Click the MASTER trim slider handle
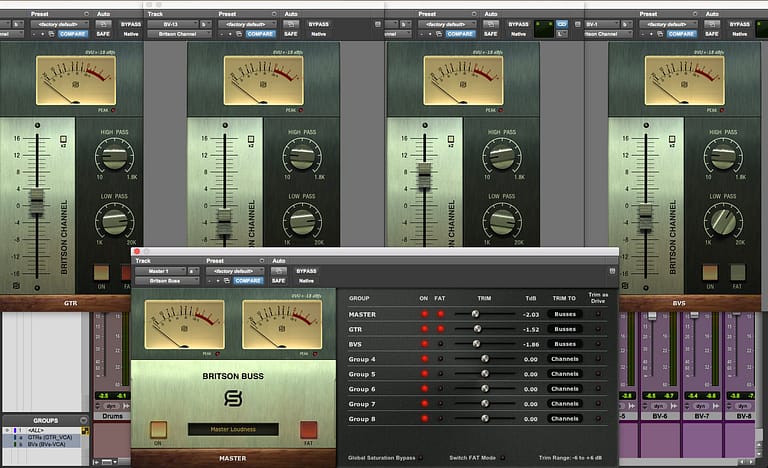768x468 pixels. point(475,313)
